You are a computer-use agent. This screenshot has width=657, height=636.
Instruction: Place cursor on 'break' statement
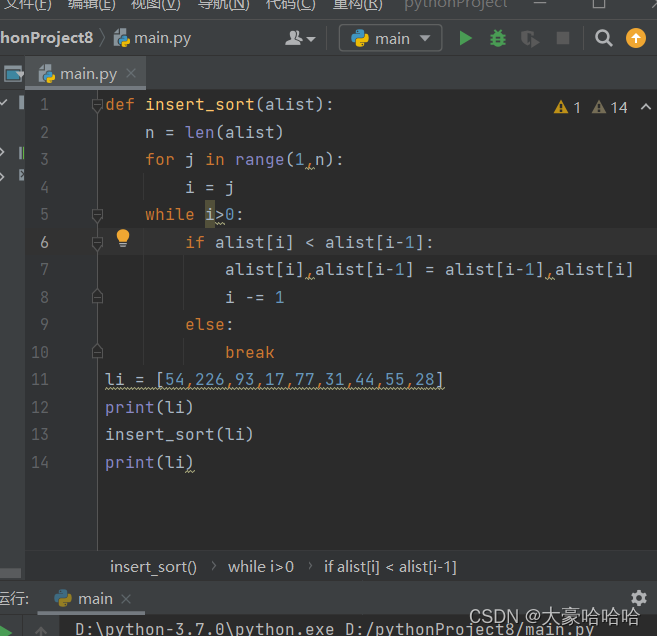coord(250,352)
